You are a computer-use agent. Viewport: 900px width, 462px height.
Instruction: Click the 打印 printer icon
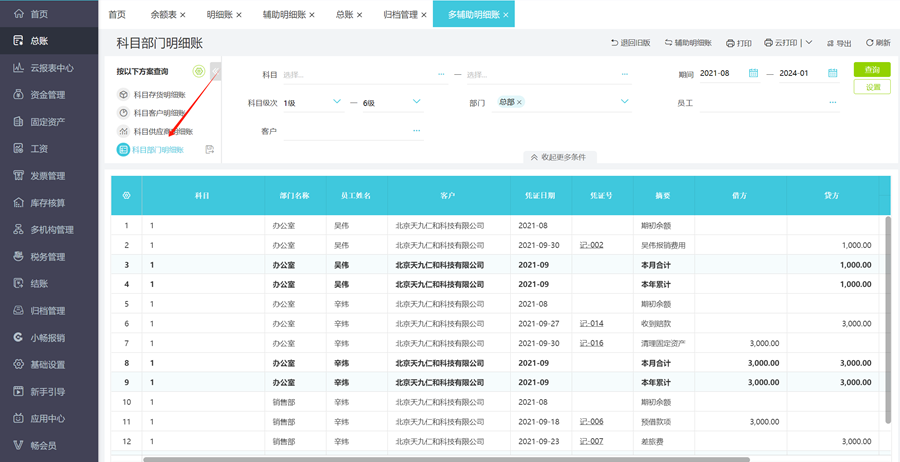(x=730, y=43)
